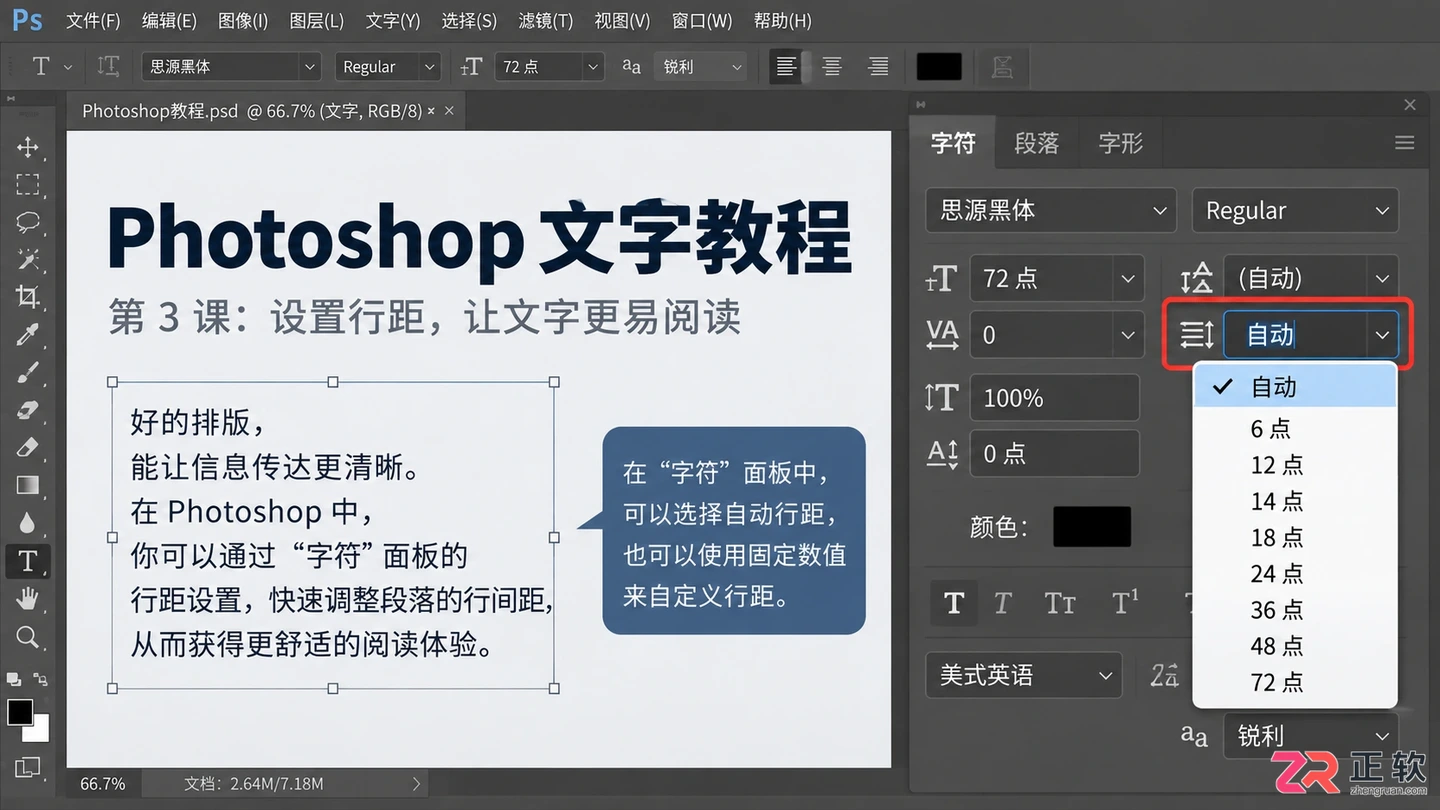1440x810 pixels.
Task: Open the 图层(L) menu
Action: coord(316,20)
